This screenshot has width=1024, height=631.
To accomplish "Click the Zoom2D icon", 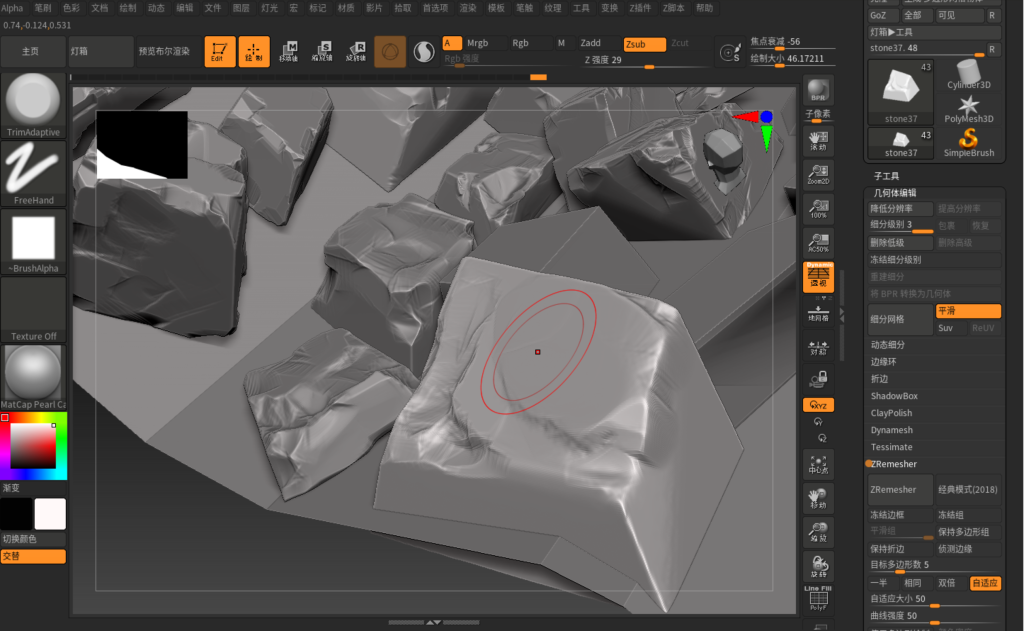I will [x=818, y=174].
